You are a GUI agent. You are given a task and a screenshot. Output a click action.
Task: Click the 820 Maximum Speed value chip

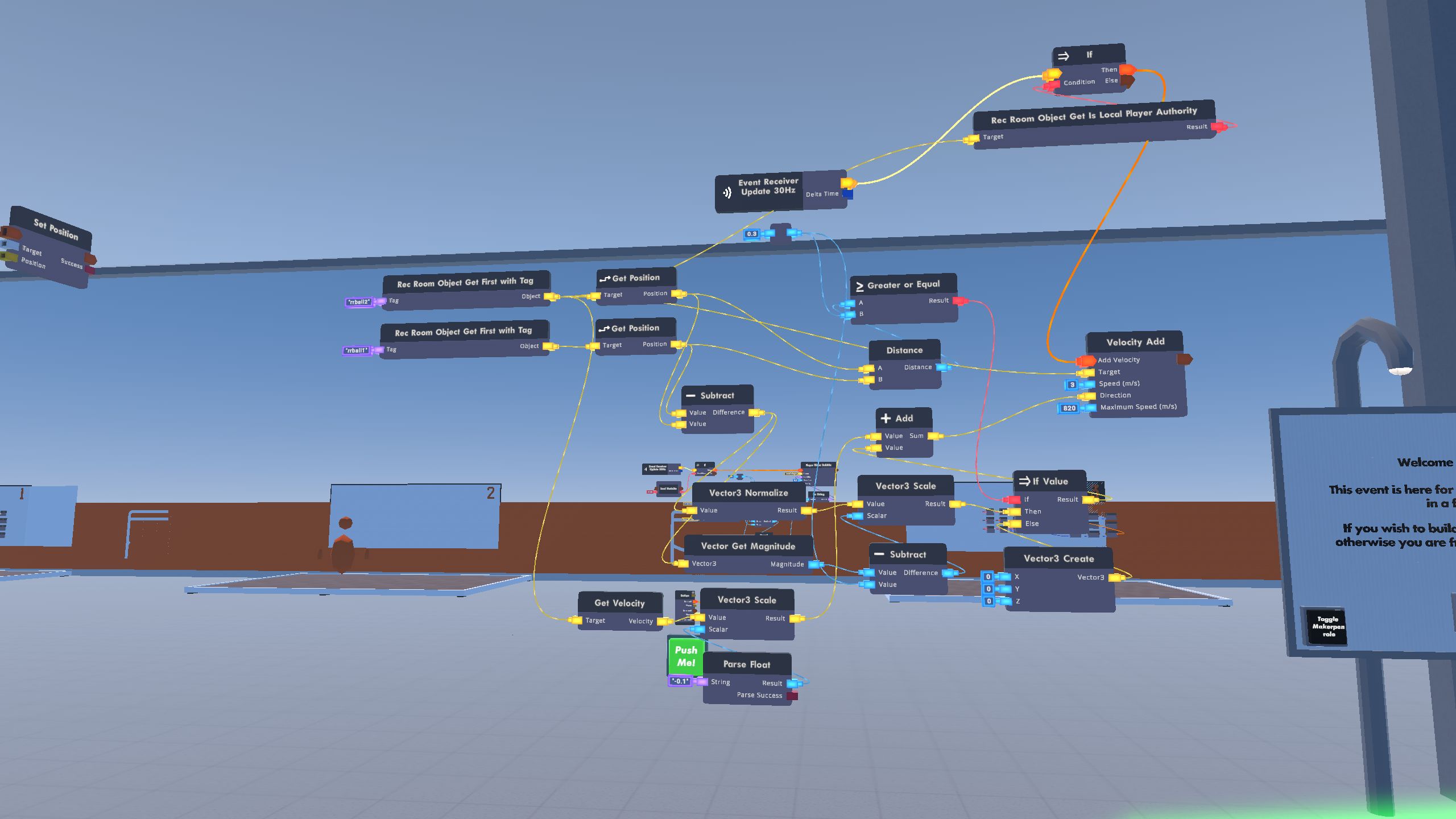pyautogui.click(x=1068, y=407)
